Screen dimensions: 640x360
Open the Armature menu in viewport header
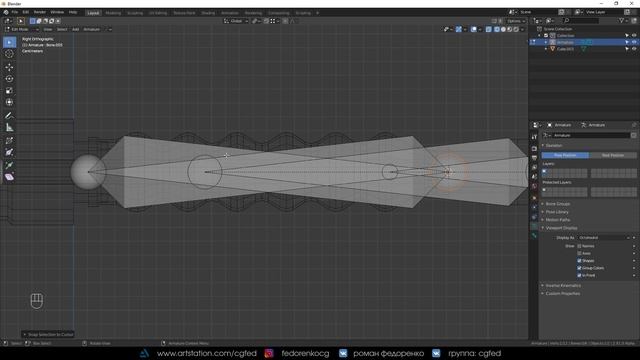click(91, 29)
